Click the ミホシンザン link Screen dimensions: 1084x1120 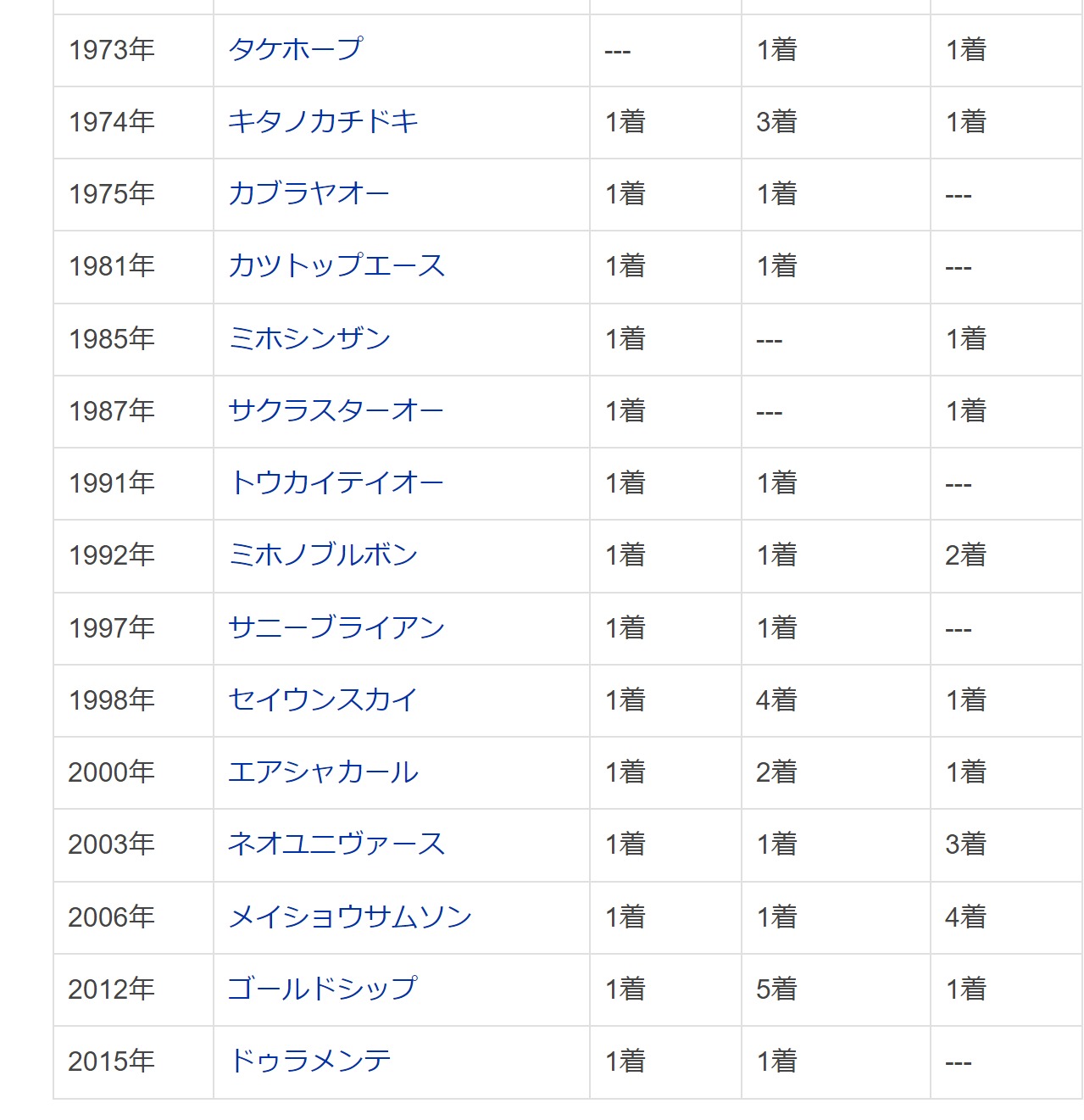tap(309, 339)
